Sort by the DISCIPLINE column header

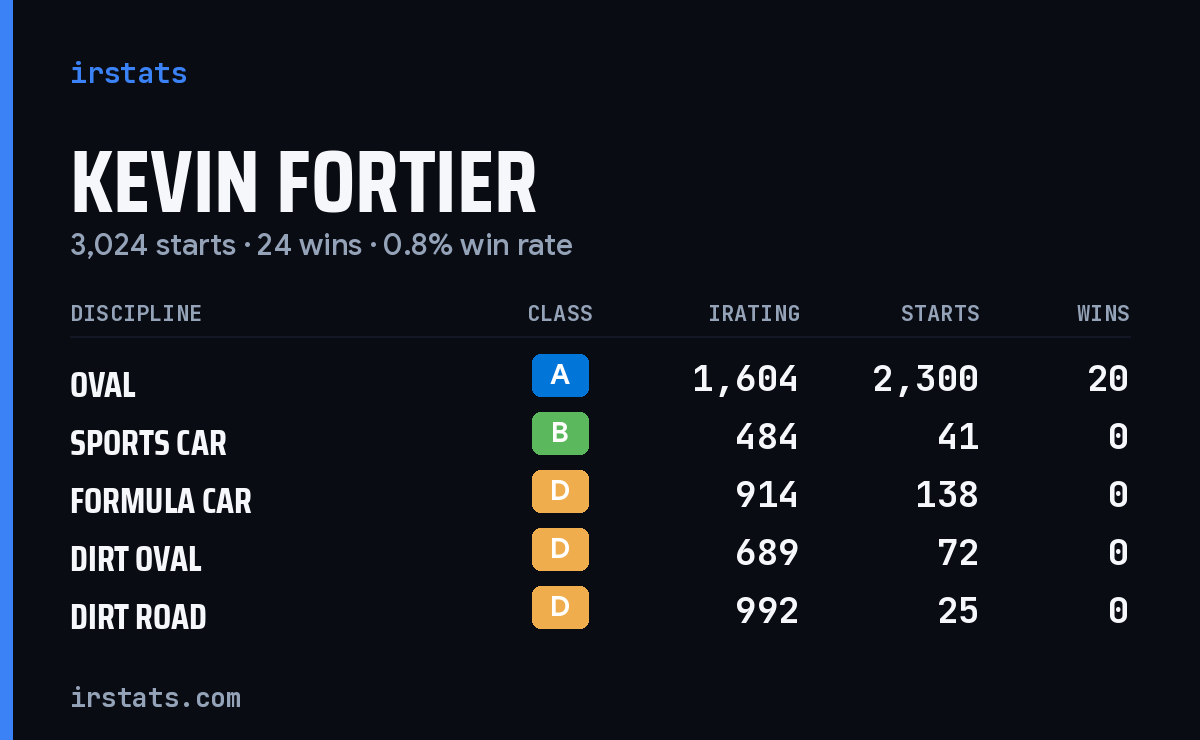[136, 313]
